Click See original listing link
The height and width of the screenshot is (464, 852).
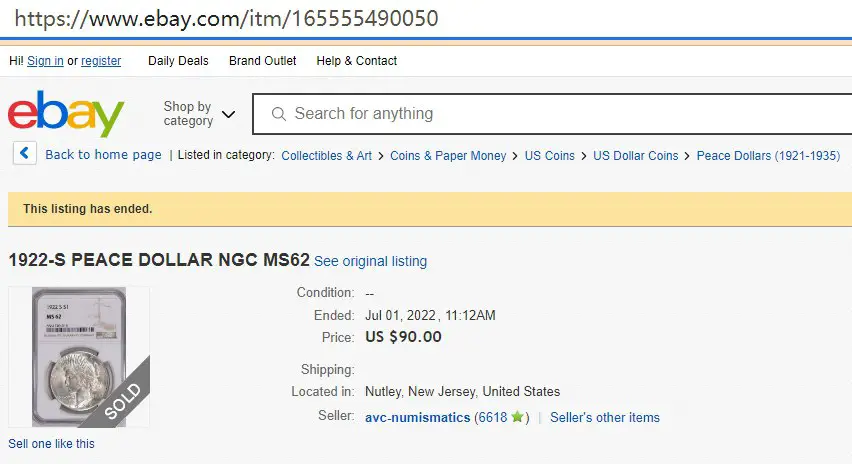point(371,261)
